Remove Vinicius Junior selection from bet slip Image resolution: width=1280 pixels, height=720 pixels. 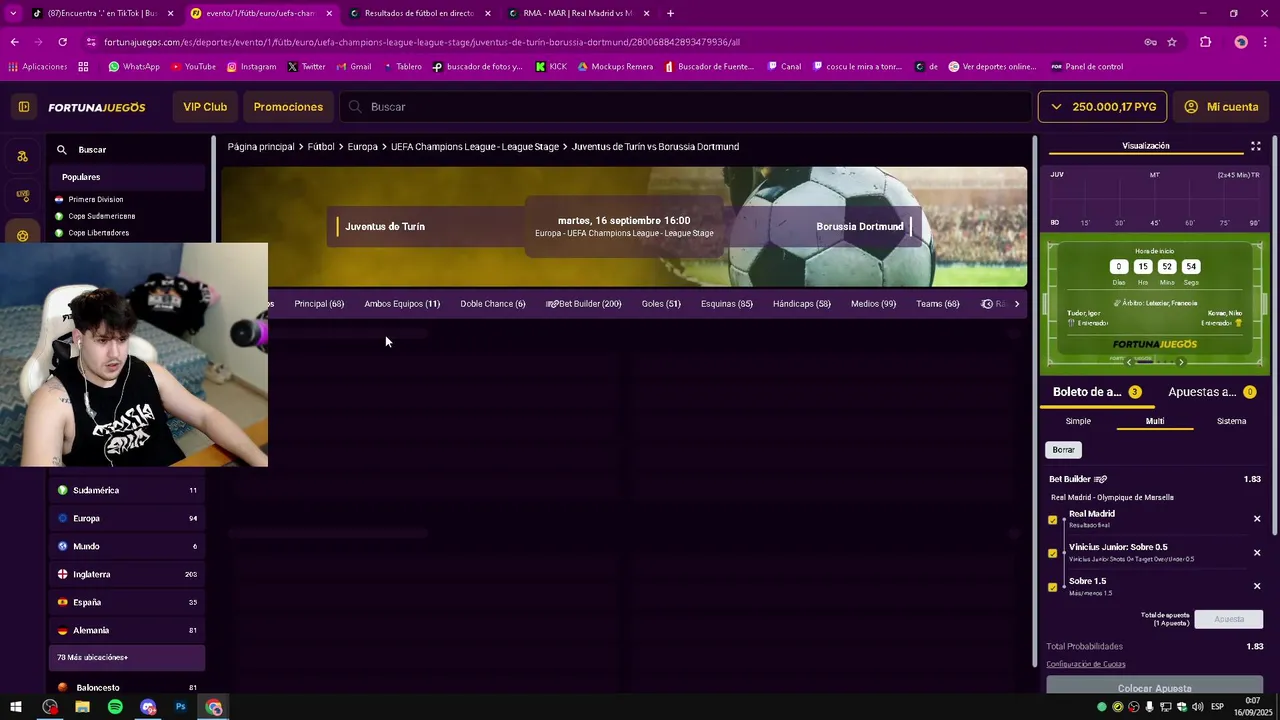click(1257, 553)
